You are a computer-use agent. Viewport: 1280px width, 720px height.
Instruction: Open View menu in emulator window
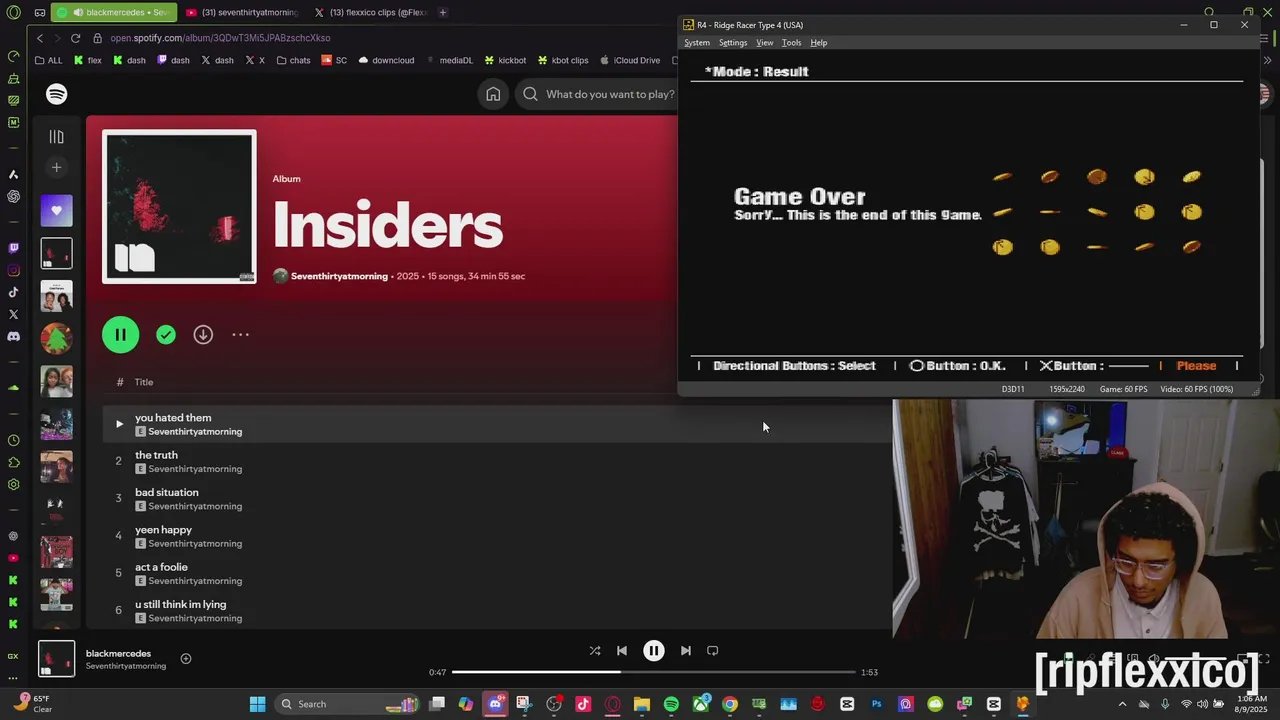[x=765, y=43]
